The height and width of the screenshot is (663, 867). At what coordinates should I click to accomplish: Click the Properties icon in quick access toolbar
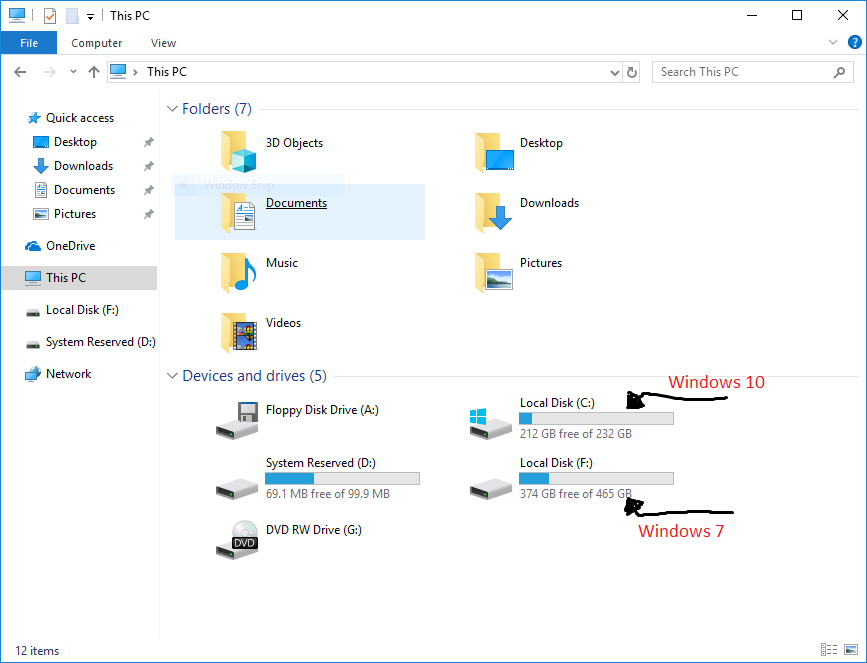pyautogui.click(x=50, y=15)
